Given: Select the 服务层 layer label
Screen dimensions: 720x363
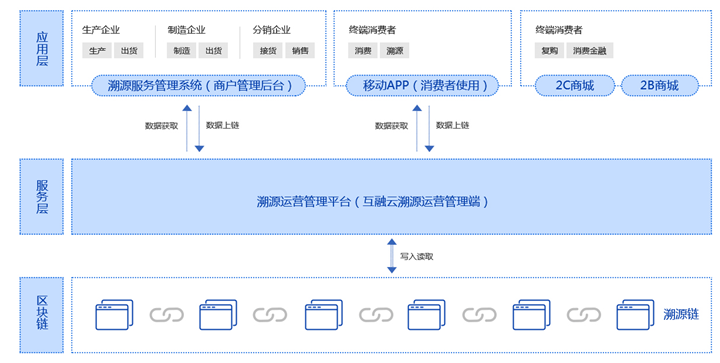Looking at the screenshot, I should [42, 197].
